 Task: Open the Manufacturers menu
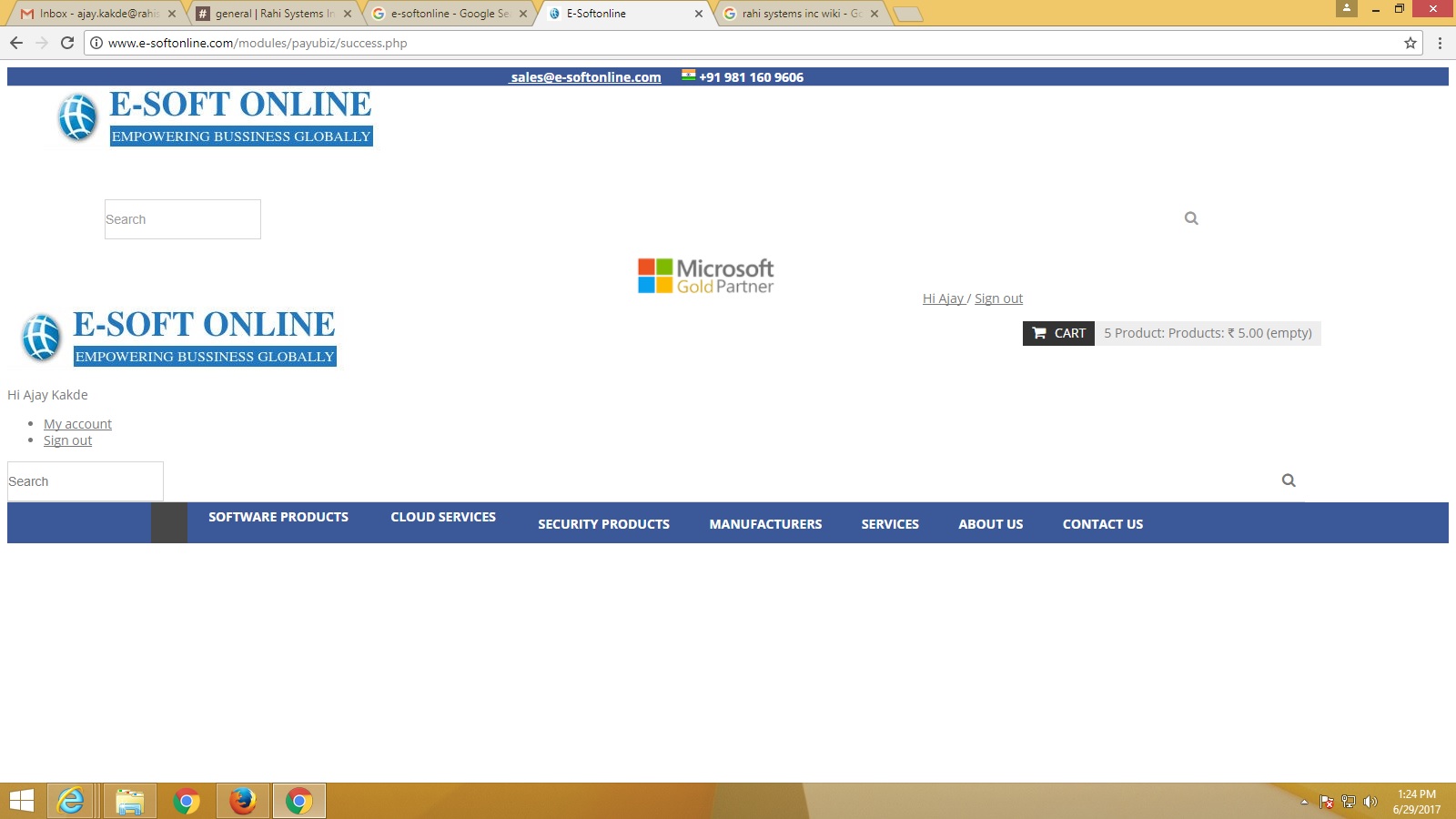(765, 524)
